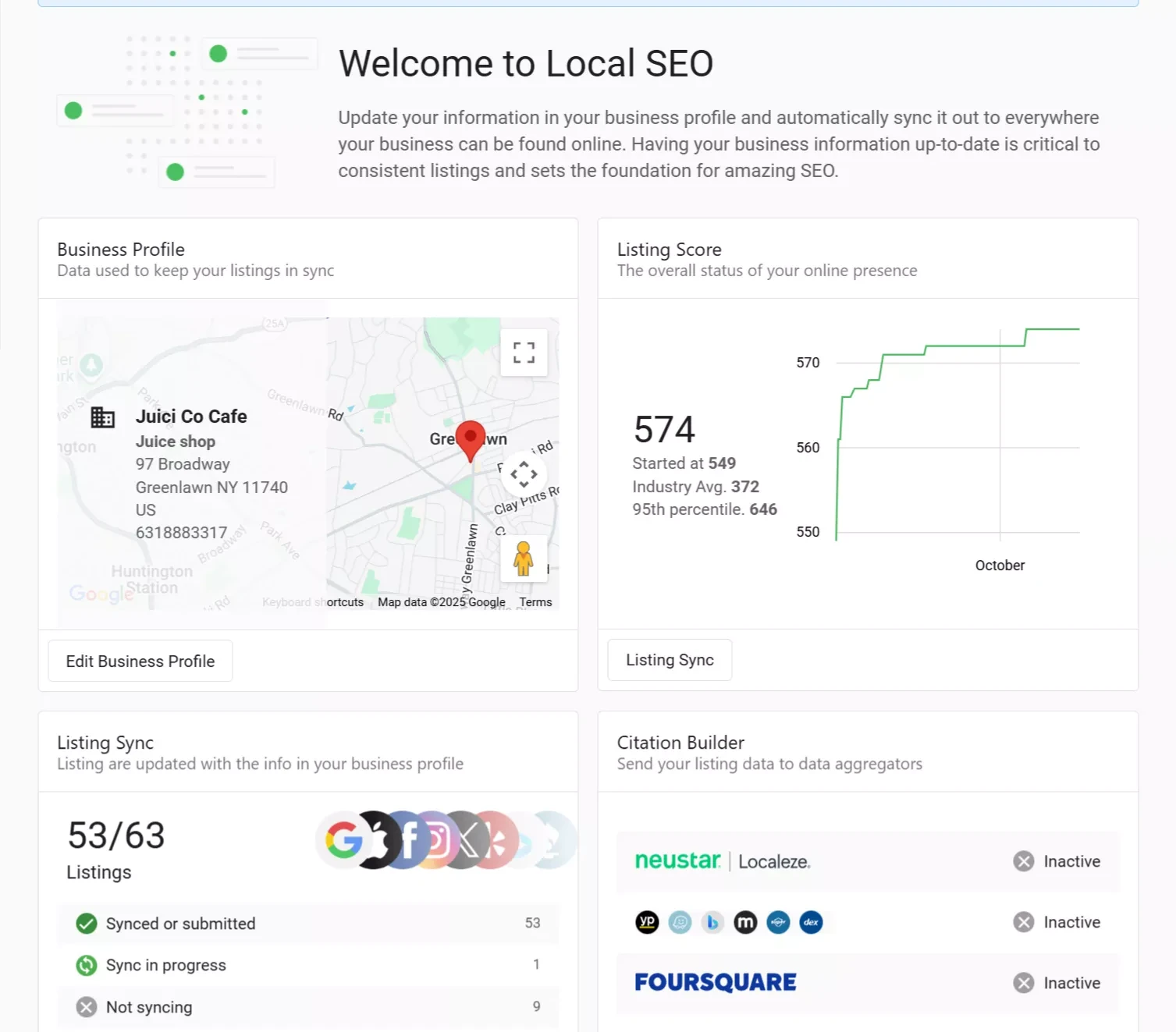Select the Not syncing row
Screen dimensions: 1176x1032
tap(308, 1007)
